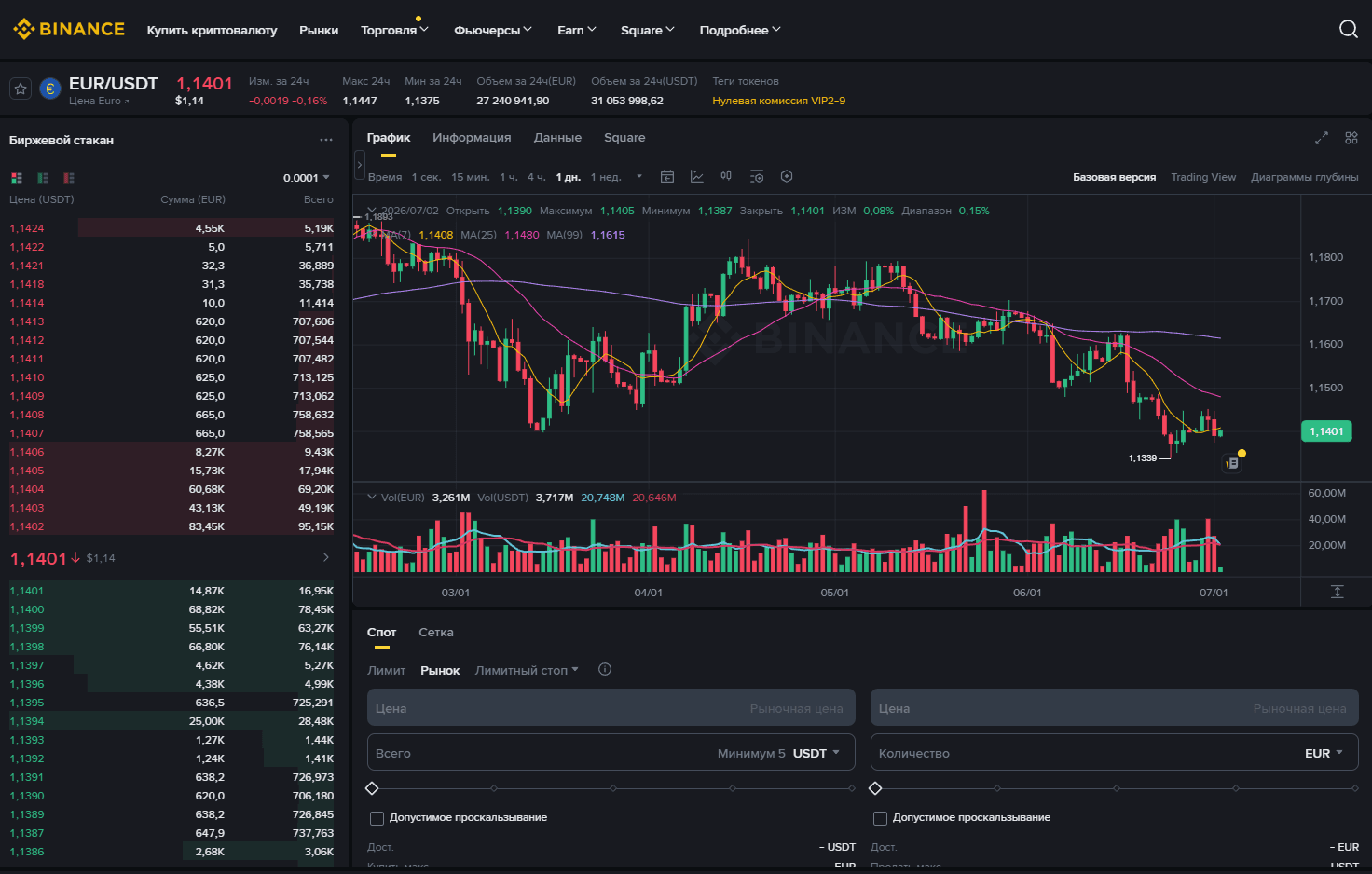Open the Сетка trading tab
This screenshot has height=874, width=1372.
[x=436, y=633]
